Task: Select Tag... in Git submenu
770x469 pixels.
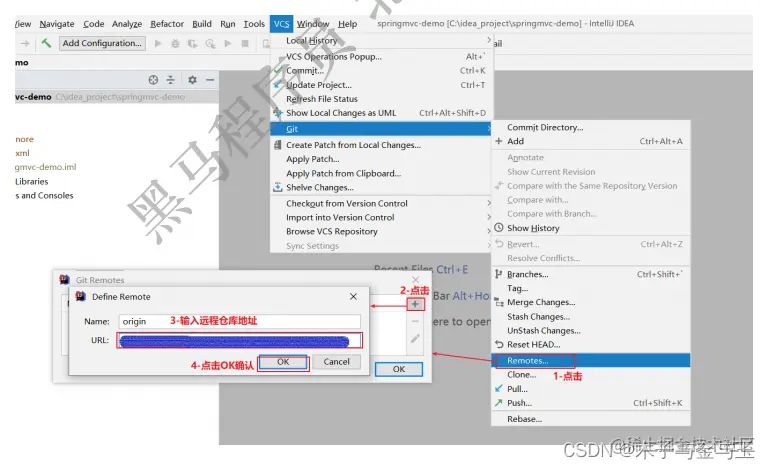Action: pyautogui.click(x=591, y=288)
